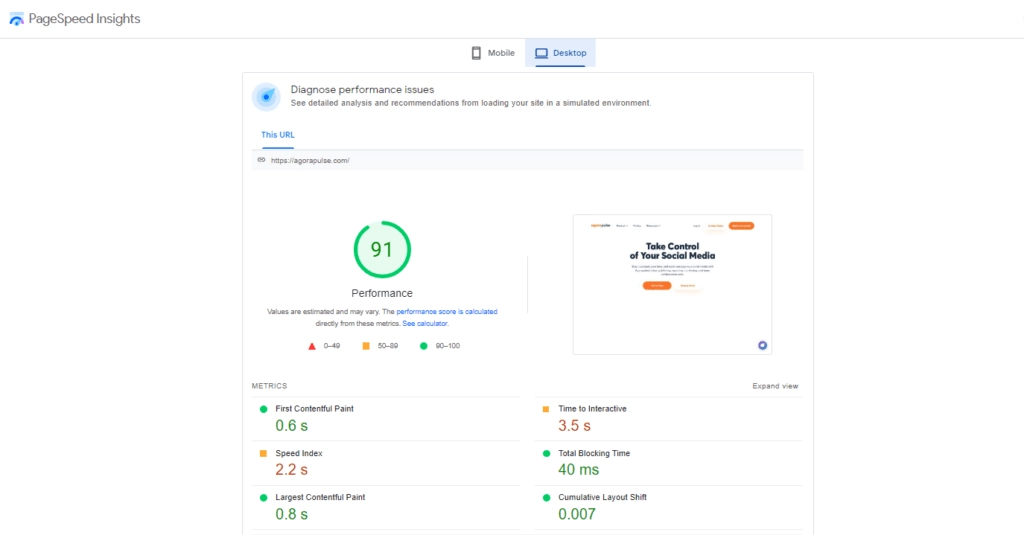
Task: Expand the Time to Interactive metric
Action: click(x=592, y=409)
